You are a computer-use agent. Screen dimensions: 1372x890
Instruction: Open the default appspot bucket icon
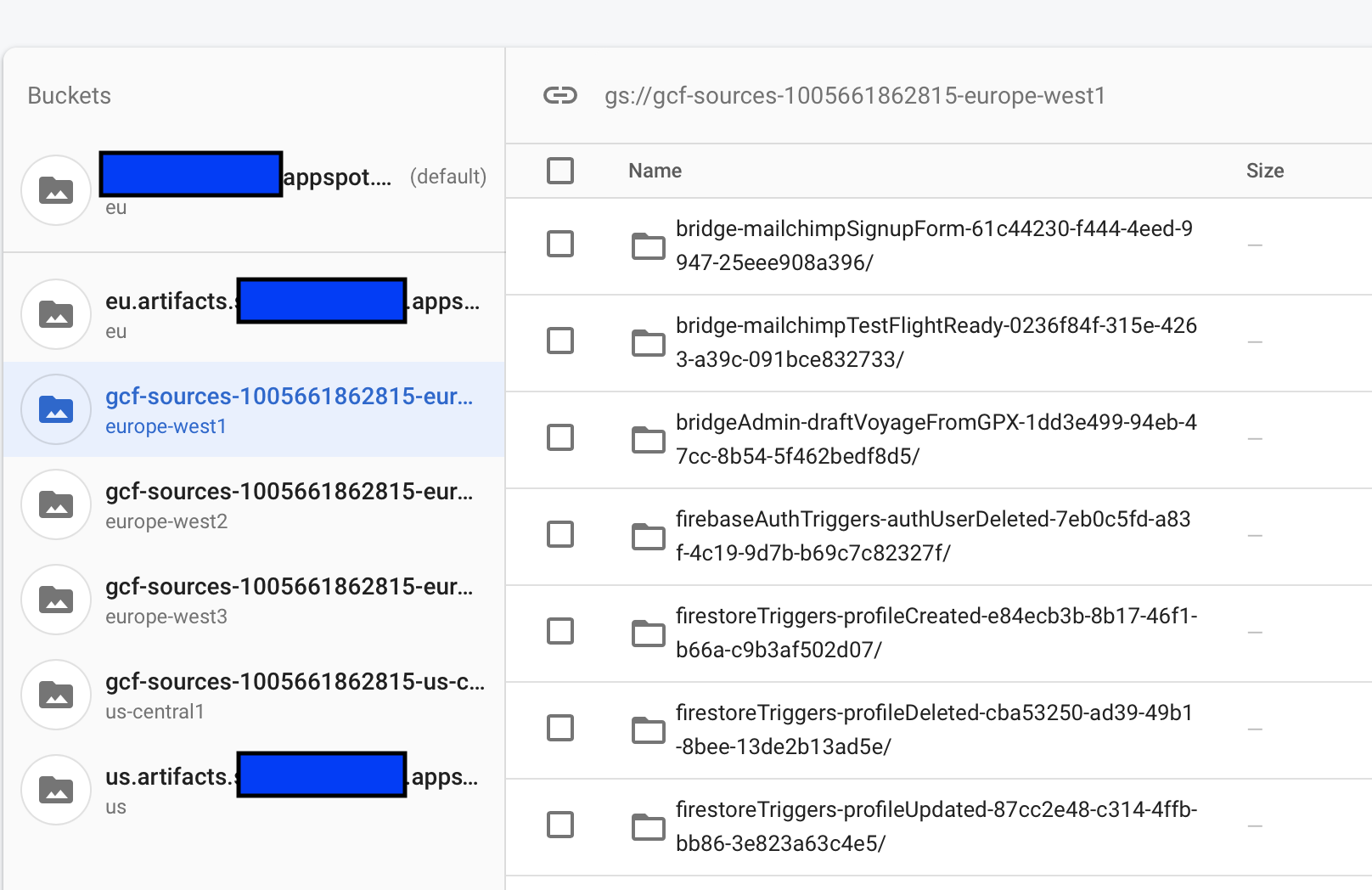(x=56, y=190)
